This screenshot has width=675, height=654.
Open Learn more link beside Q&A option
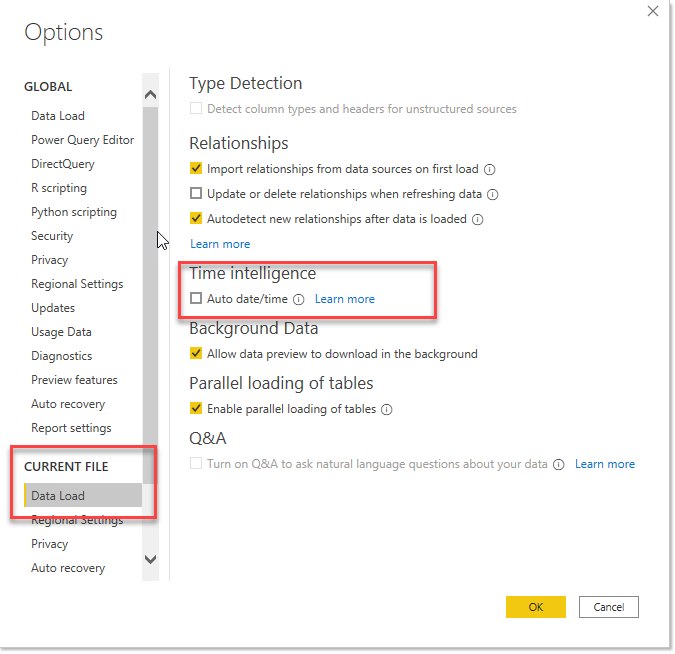605,464
